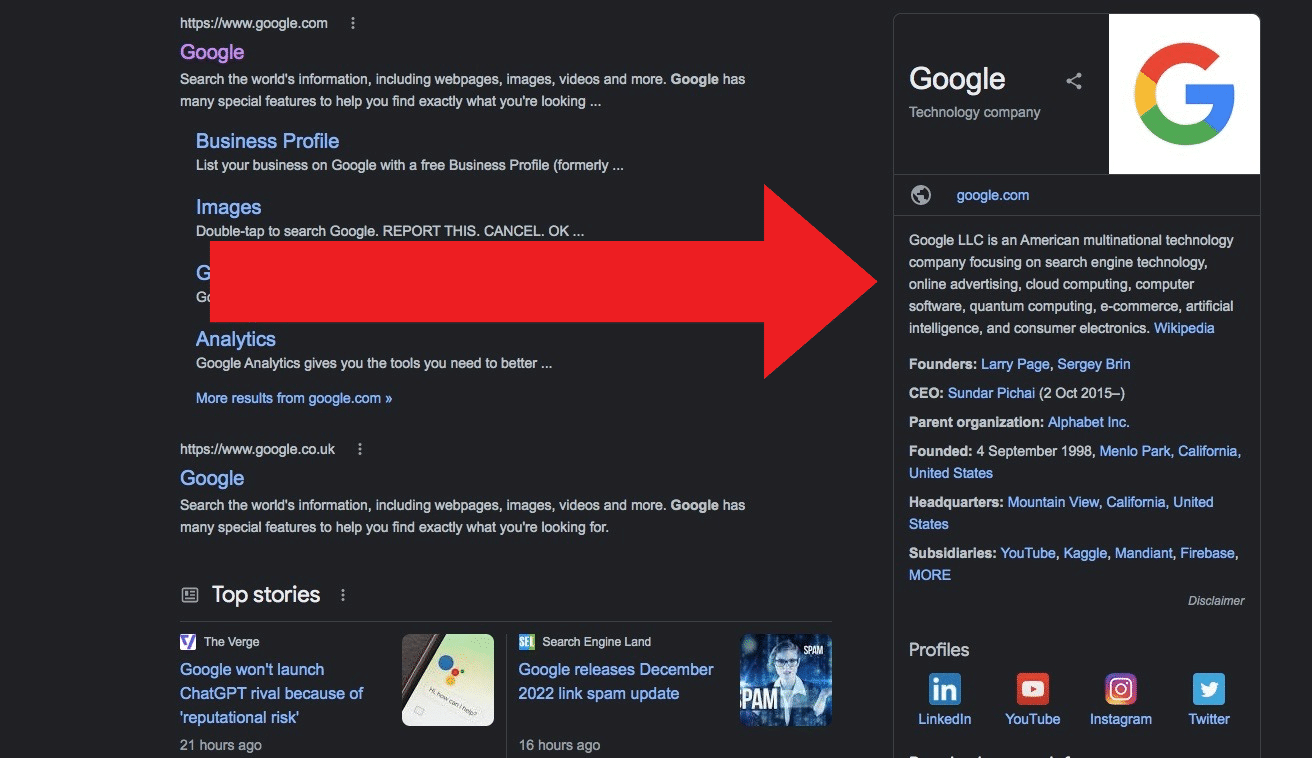Open the three-dot menu beside https://www.google.com

click(x=353, y=23)
